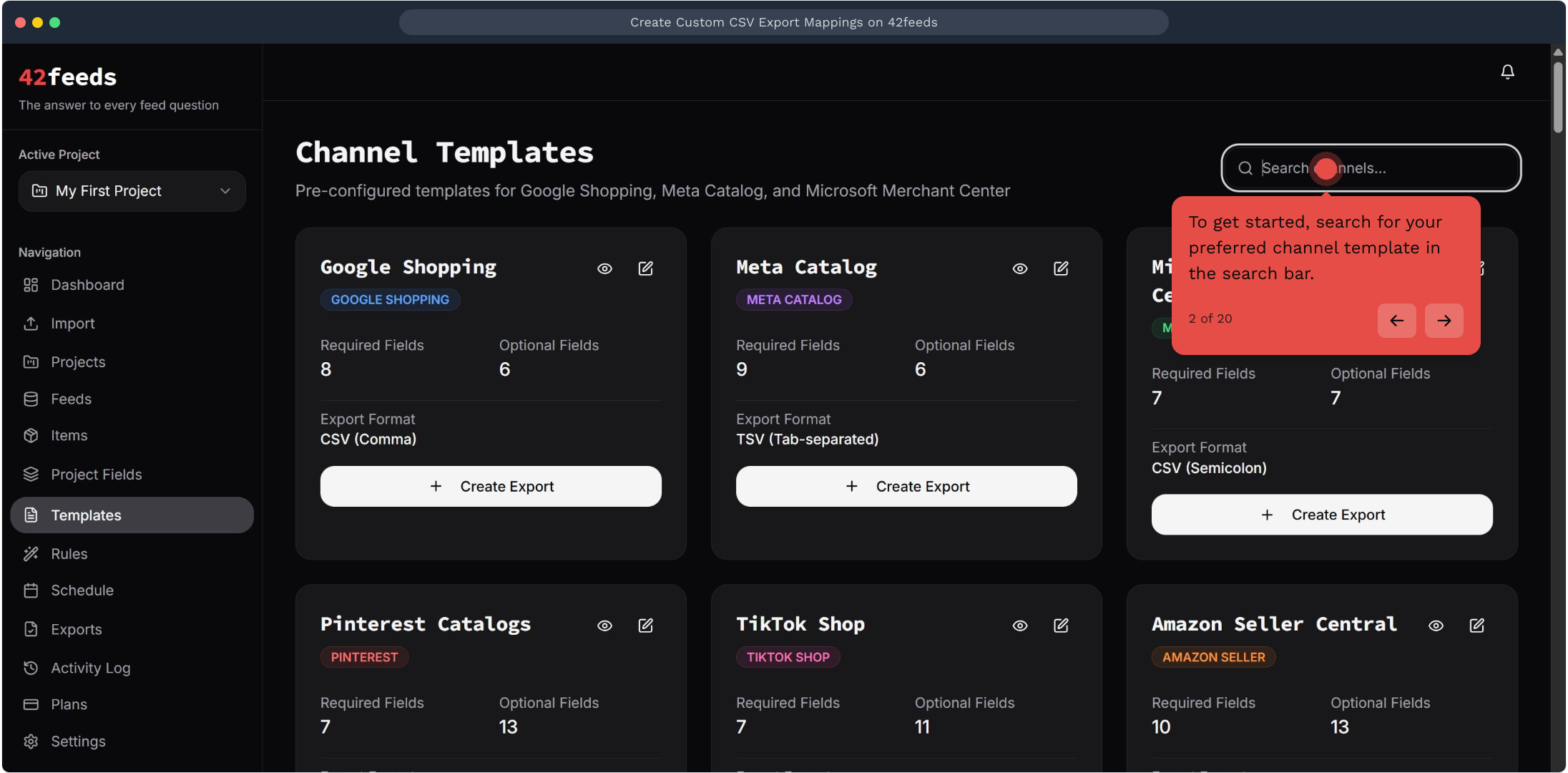Image resolution: width=1568 pixels, height=773 pixels.
Task: Go back to previous tour step
Action: tap(1396, 321)
